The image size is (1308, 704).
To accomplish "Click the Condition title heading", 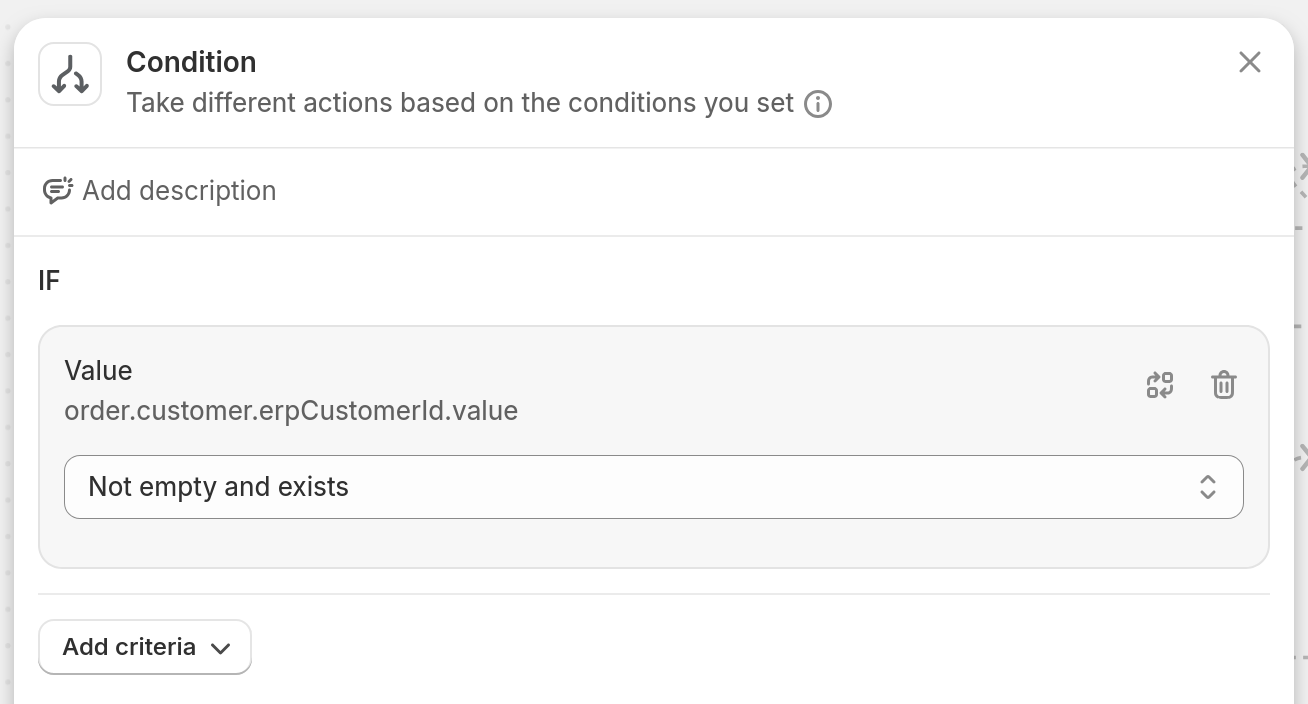I will click(x=191, y=62).
